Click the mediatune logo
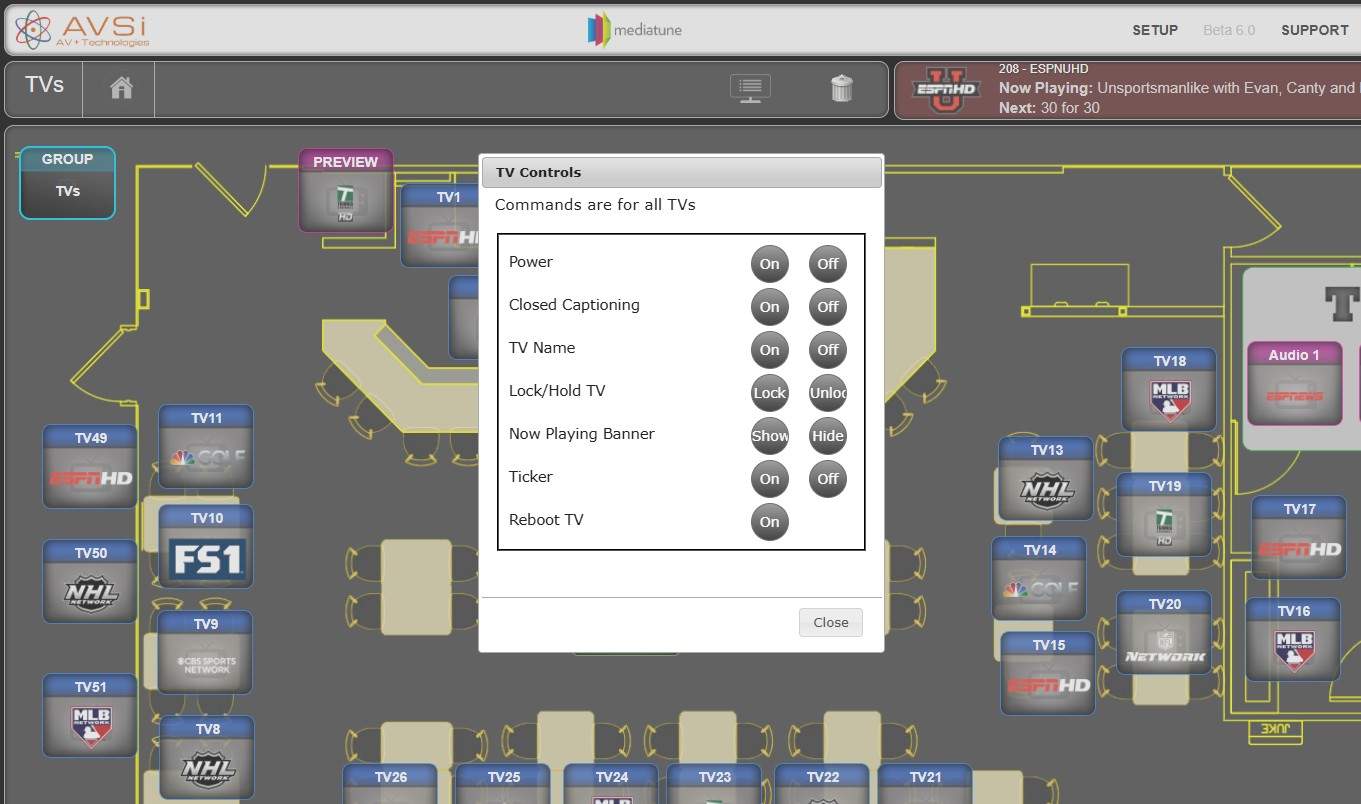Screen dimensions: 1361x804 pyautogui.click(x=635, y=30)
